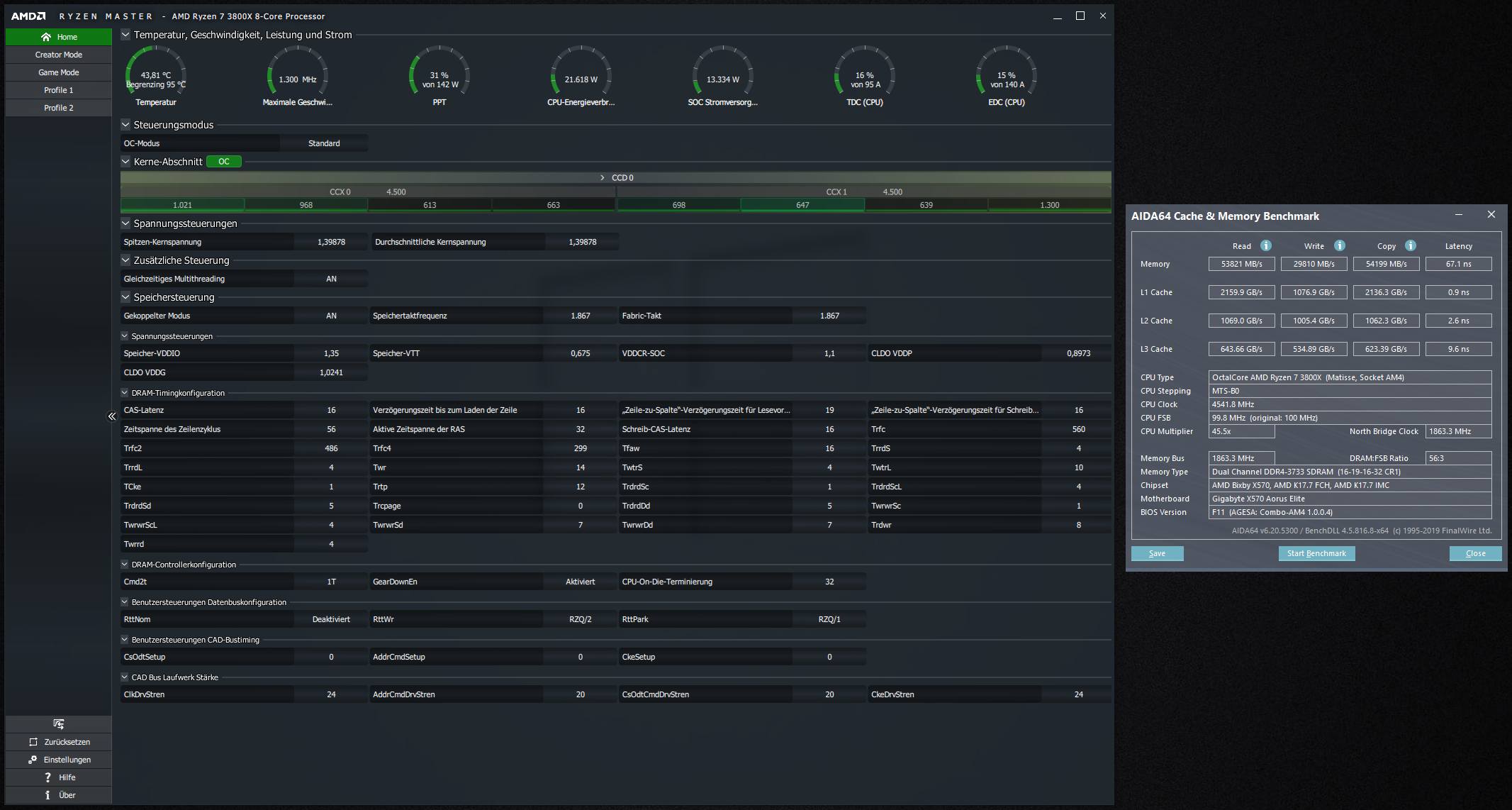Click the Hilfe question mark icon
This screenshot has height=810, width=1512.
click(47, 777)
